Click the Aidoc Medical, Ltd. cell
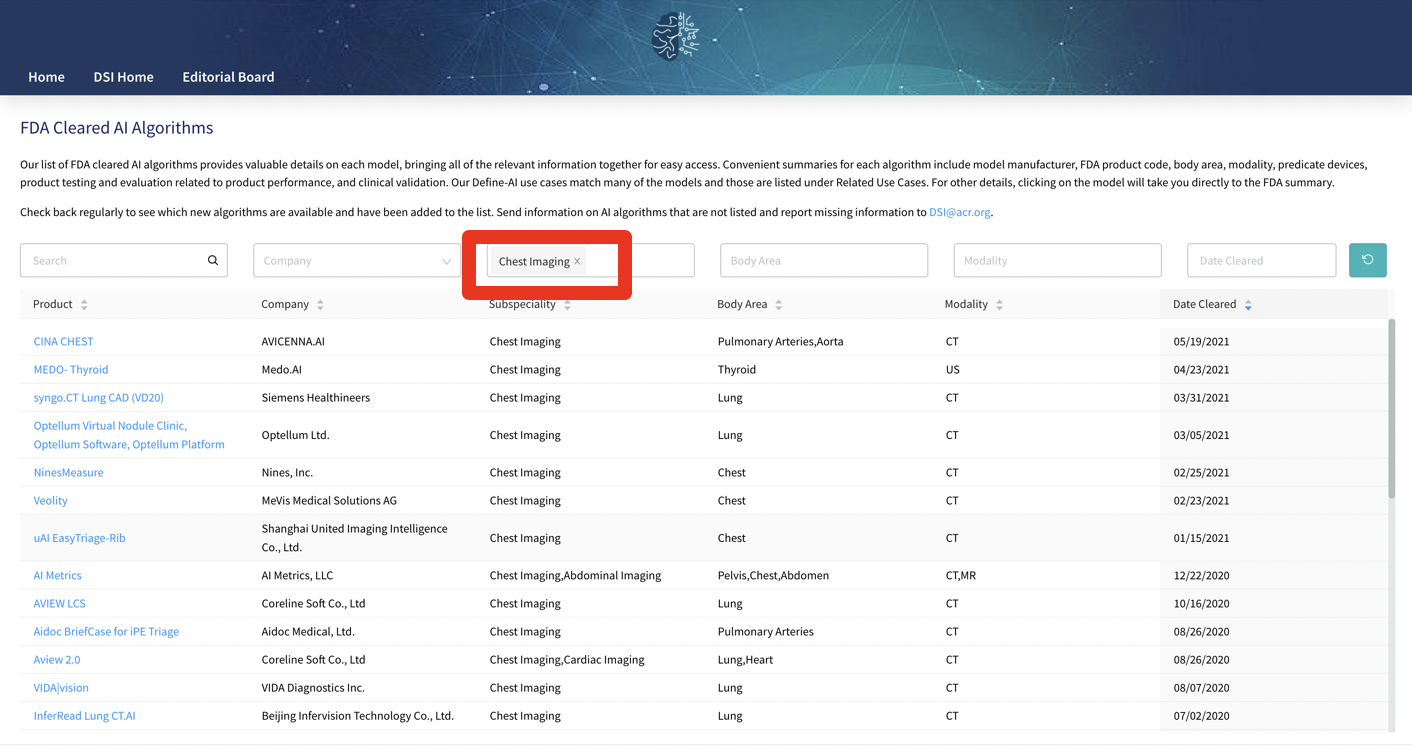Viewport: 1412px width, 754px height. (x=308, y=631)
